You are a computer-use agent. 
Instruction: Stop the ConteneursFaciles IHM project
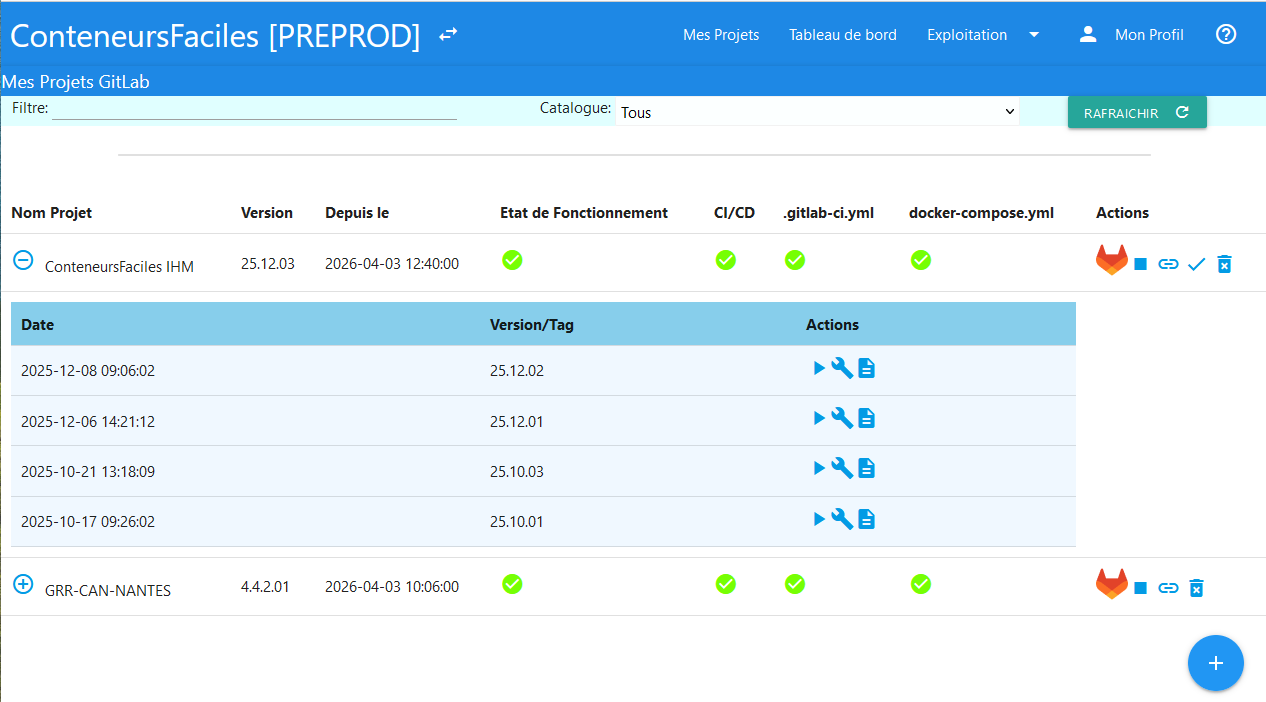[x=1140, y=264]
